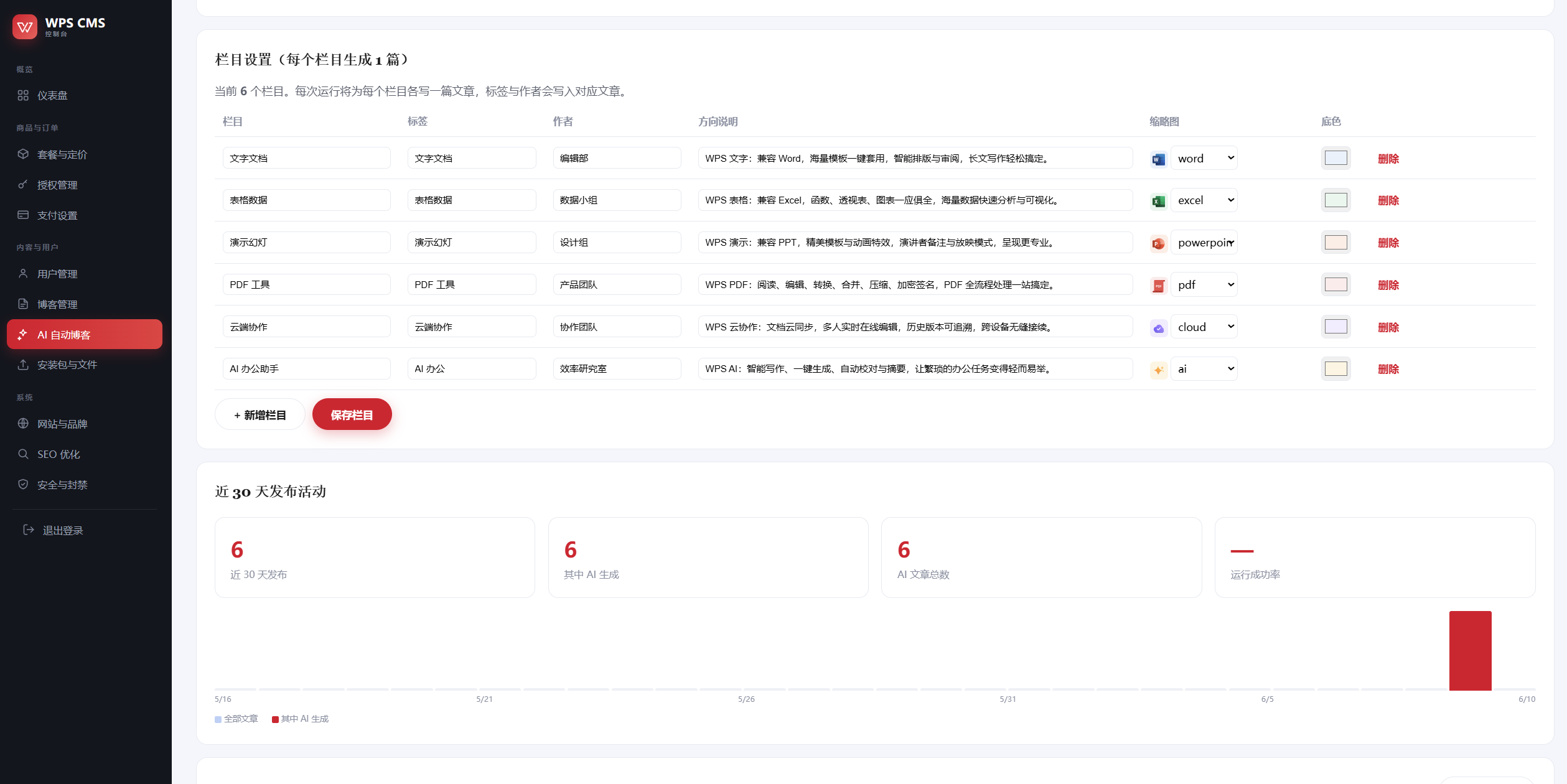The image size is (1567, 784).
Task: Open 用户管理 section
Action: [85, 274]
